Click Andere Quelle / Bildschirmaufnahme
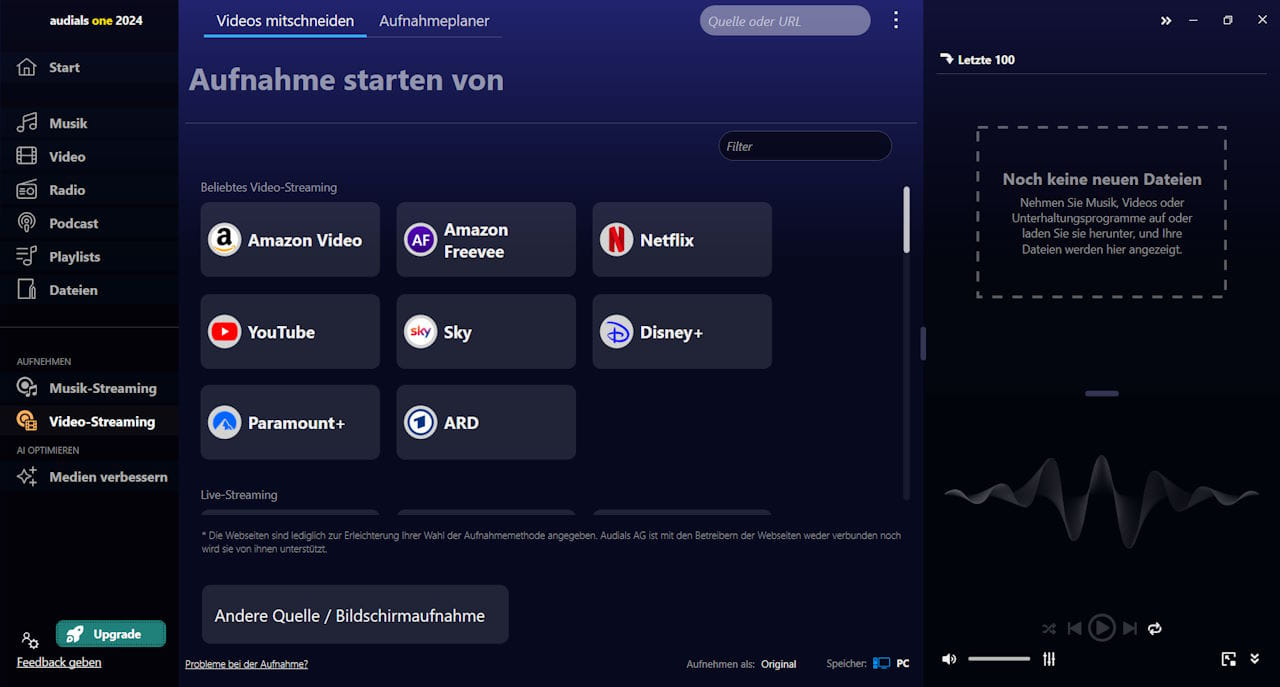1280x687 pixels. (x=354, y=615)
